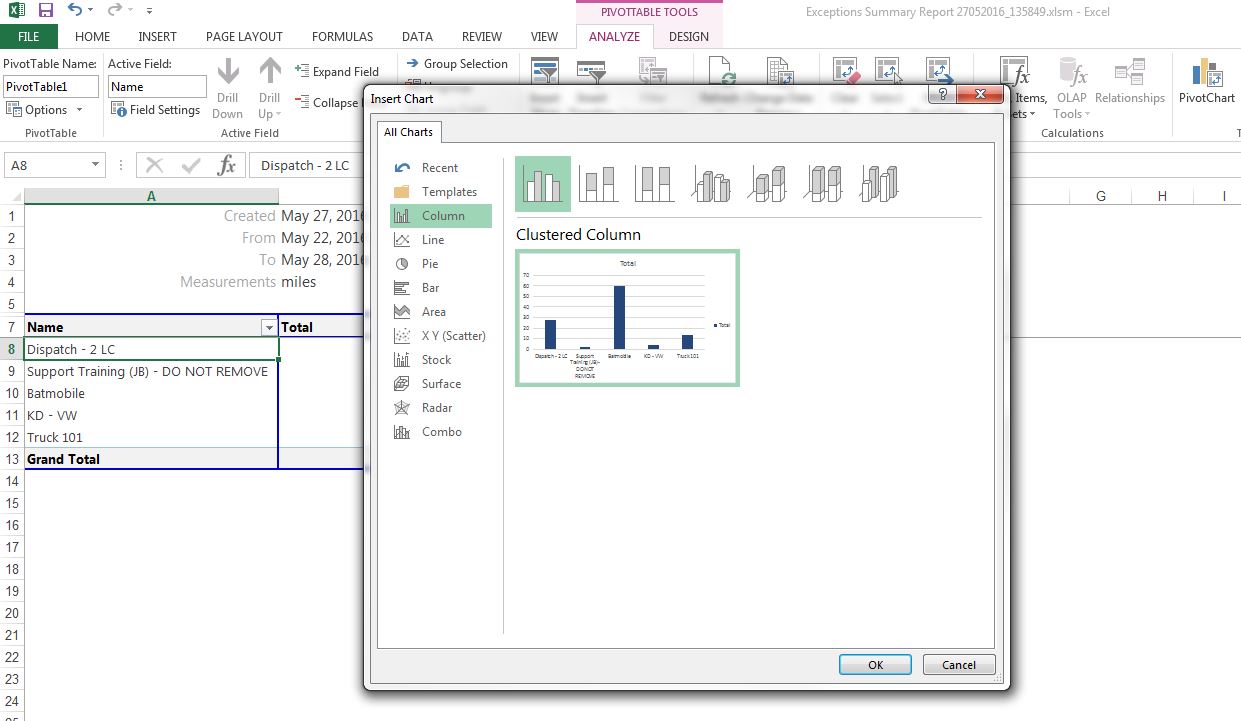Choose Radar chart category
This screenshot has height=721, width=1241.
click(441, 408)
